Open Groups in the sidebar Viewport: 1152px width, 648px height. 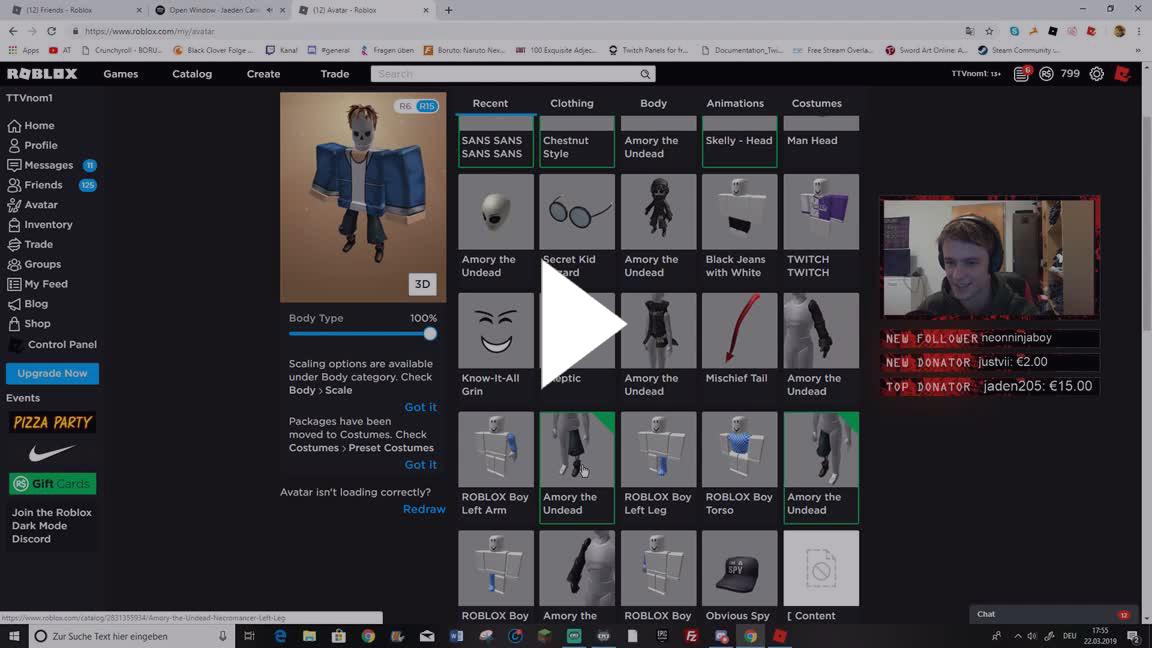(34, 264)
